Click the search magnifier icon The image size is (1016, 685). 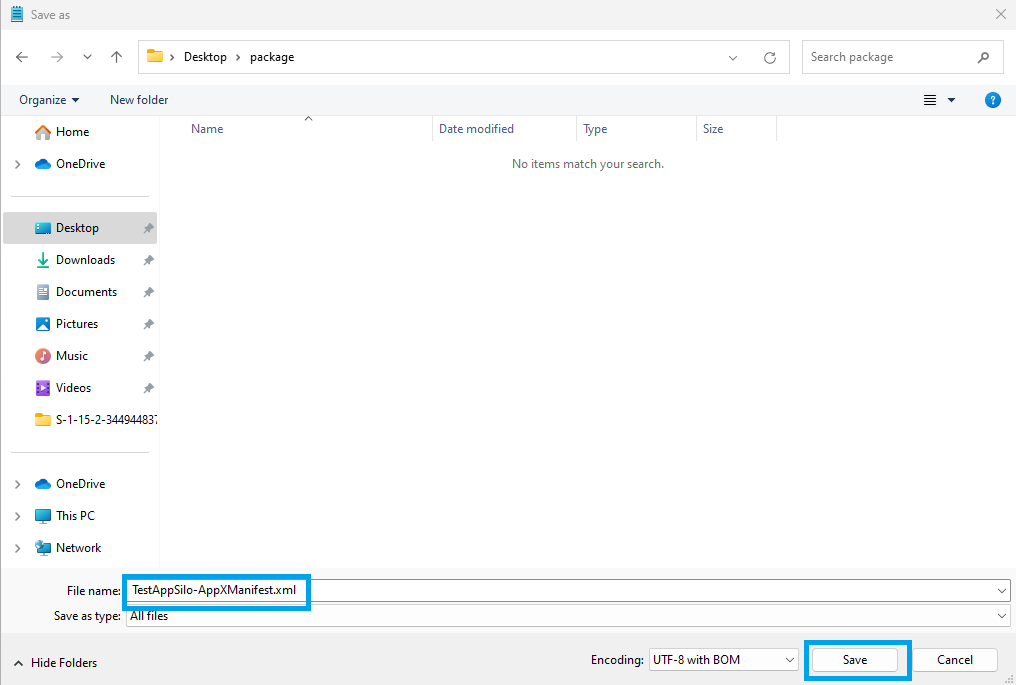pos(983,57)
